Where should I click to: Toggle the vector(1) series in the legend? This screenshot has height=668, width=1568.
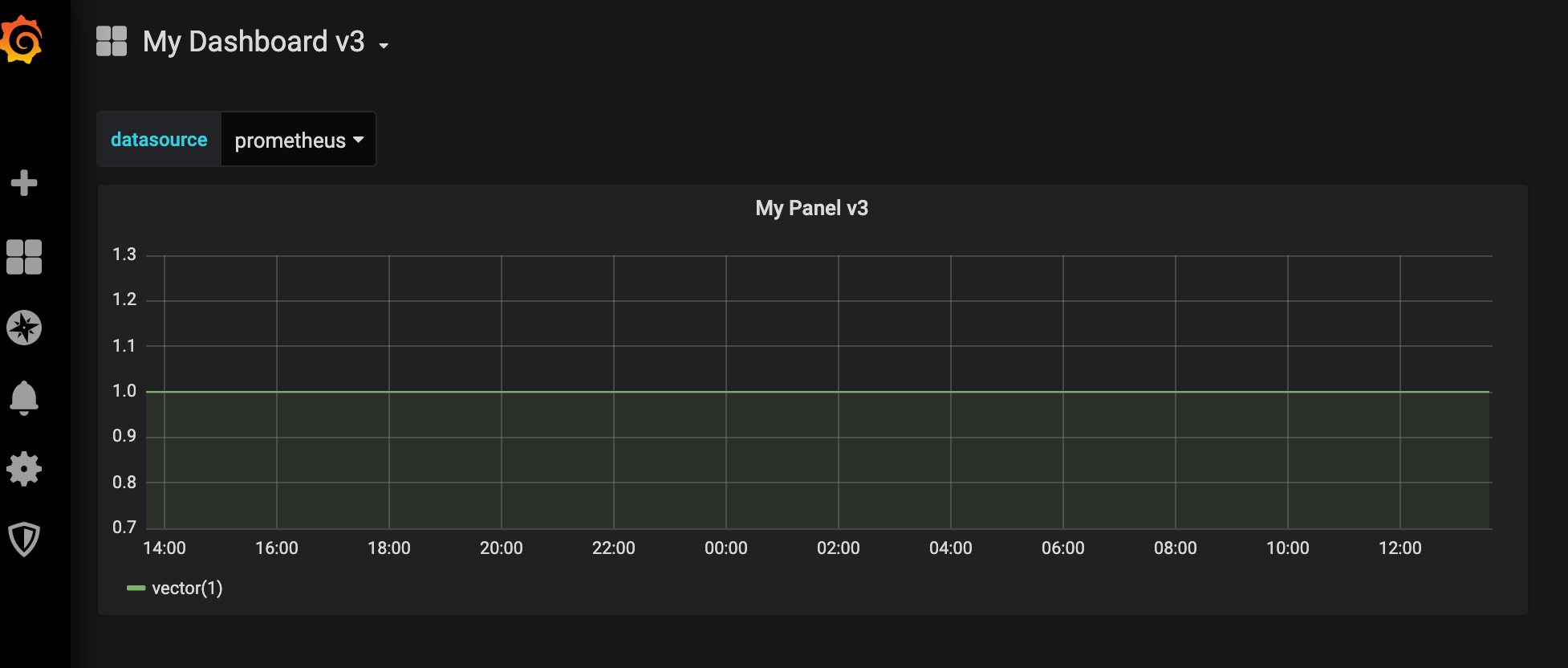[x=187, y=589]
